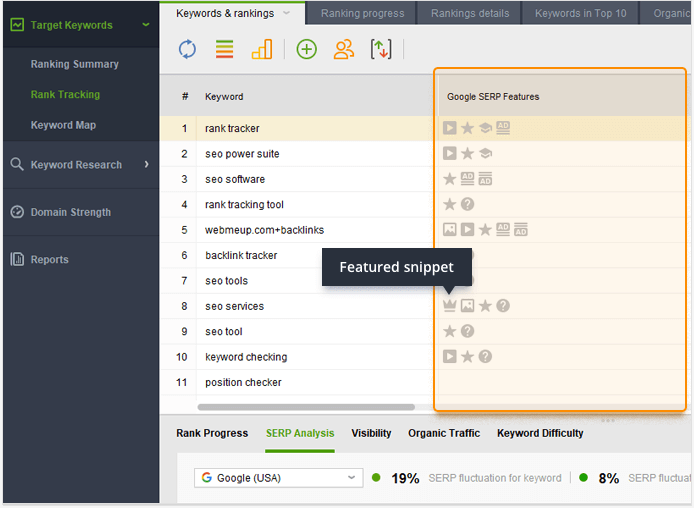
Task: Open the Google (USA) search engine dropdown
Action: [x=278, y=478]
